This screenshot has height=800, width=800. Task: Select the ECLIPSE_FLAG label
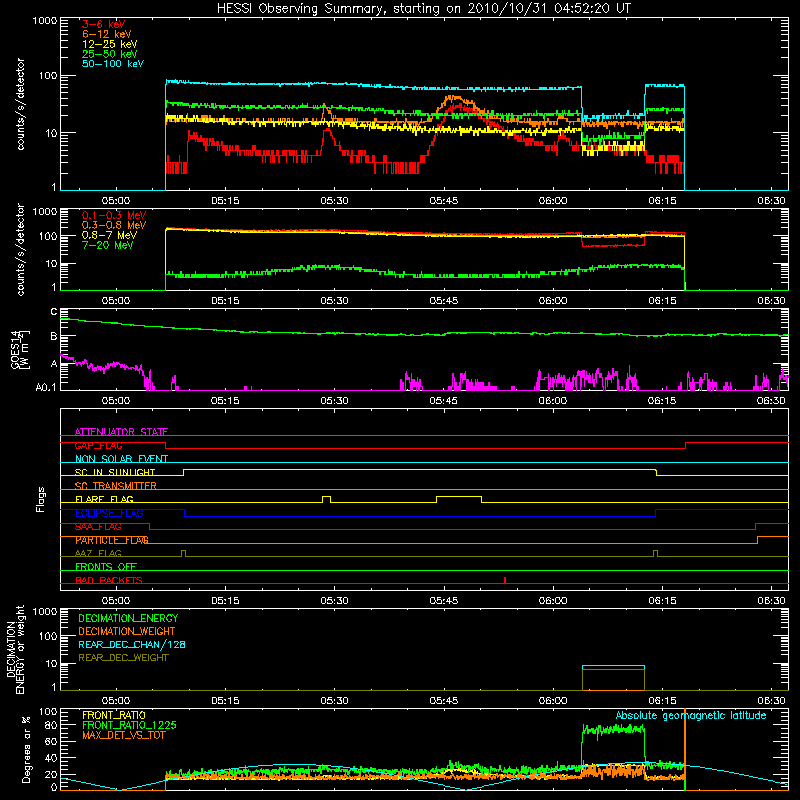point(109,513)
